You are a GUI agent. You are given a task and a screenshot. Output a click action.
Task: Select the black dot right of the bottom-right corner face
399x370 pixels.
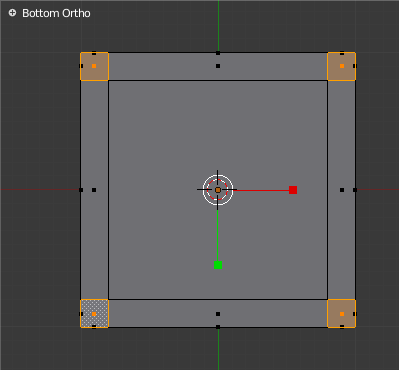[355, 314]
